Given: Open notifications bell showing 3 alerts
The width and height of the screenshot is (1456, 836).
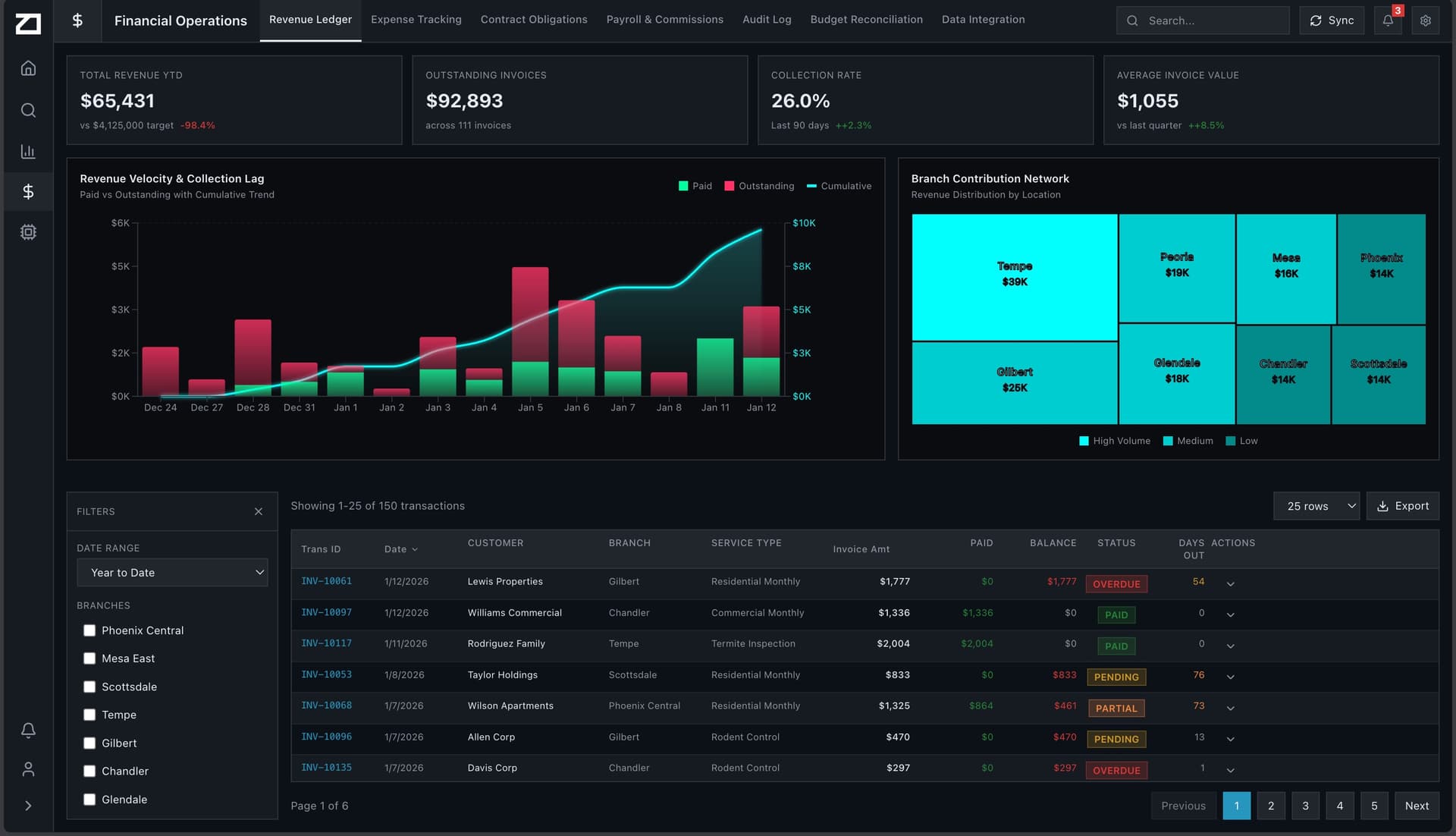Looking at the screenshot, I should click(x=1388, y=20).
